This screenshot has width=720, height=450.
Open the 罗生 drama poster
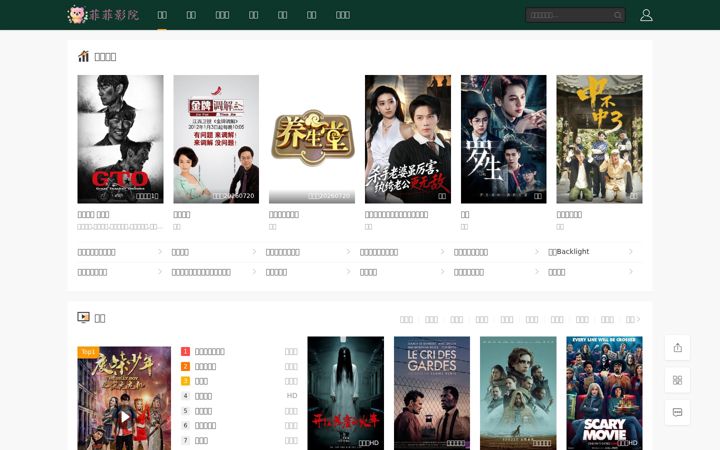tap(504, 139)
